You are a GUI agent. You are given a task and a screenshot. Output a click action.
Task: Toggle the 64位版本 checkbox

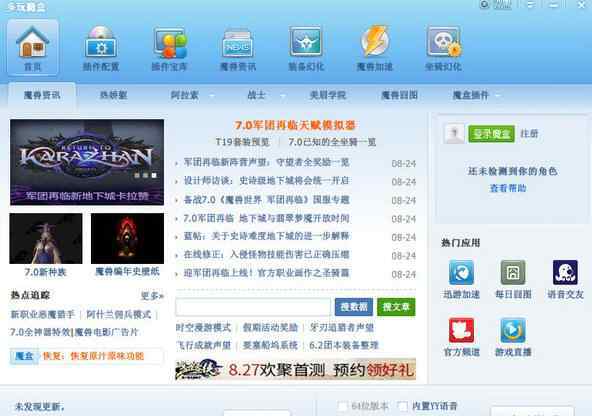[342, 407]
